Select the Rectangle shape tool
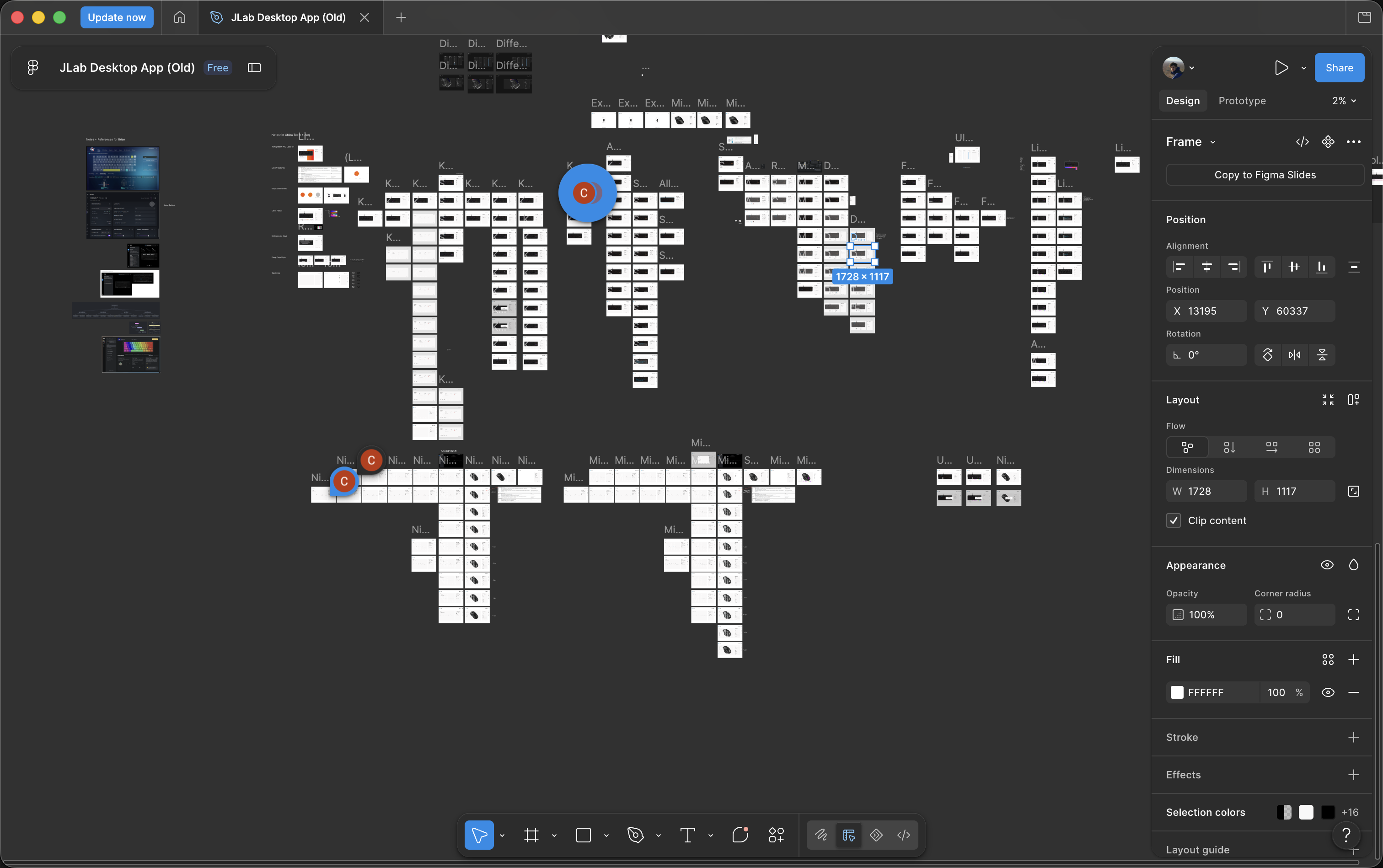Screen dimensions: 1383x868 [583, 835]
